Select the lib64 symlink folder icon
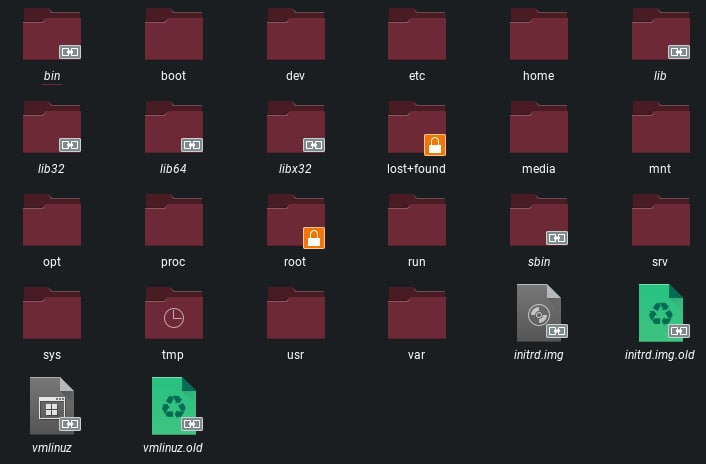706x464 pixels. [x=174, y=127]
